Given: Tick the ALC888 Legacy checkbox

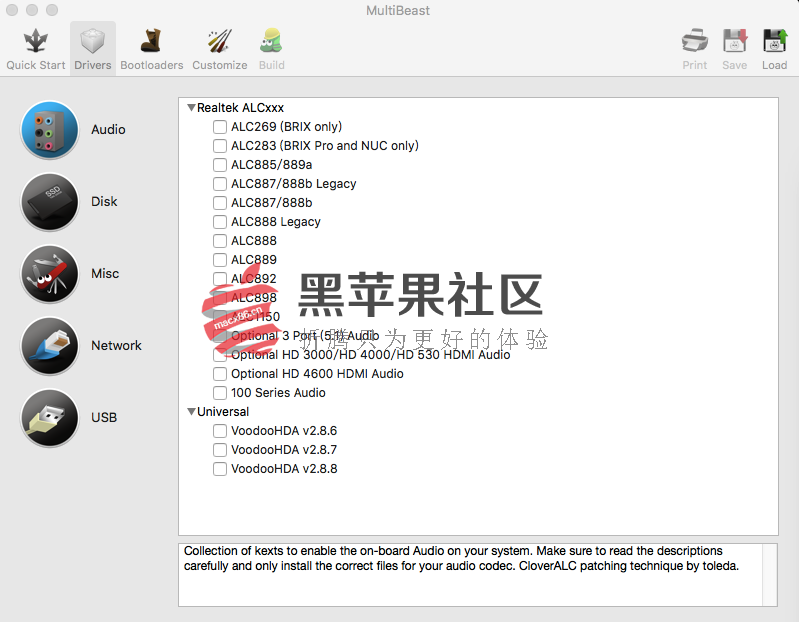Looking at the screenshot, I should (220, 222).
